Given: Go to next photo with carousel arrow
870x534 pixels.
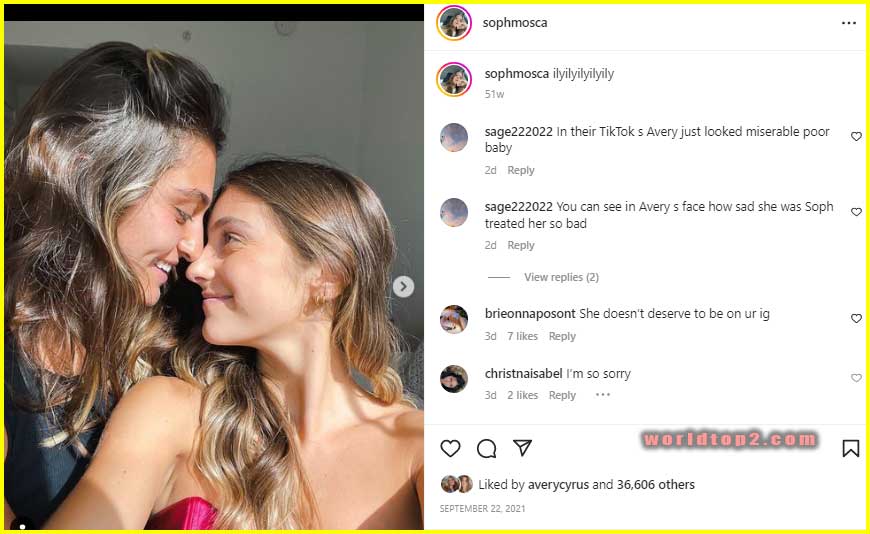Looking at the screenshot, I should [x=403, y=287].
